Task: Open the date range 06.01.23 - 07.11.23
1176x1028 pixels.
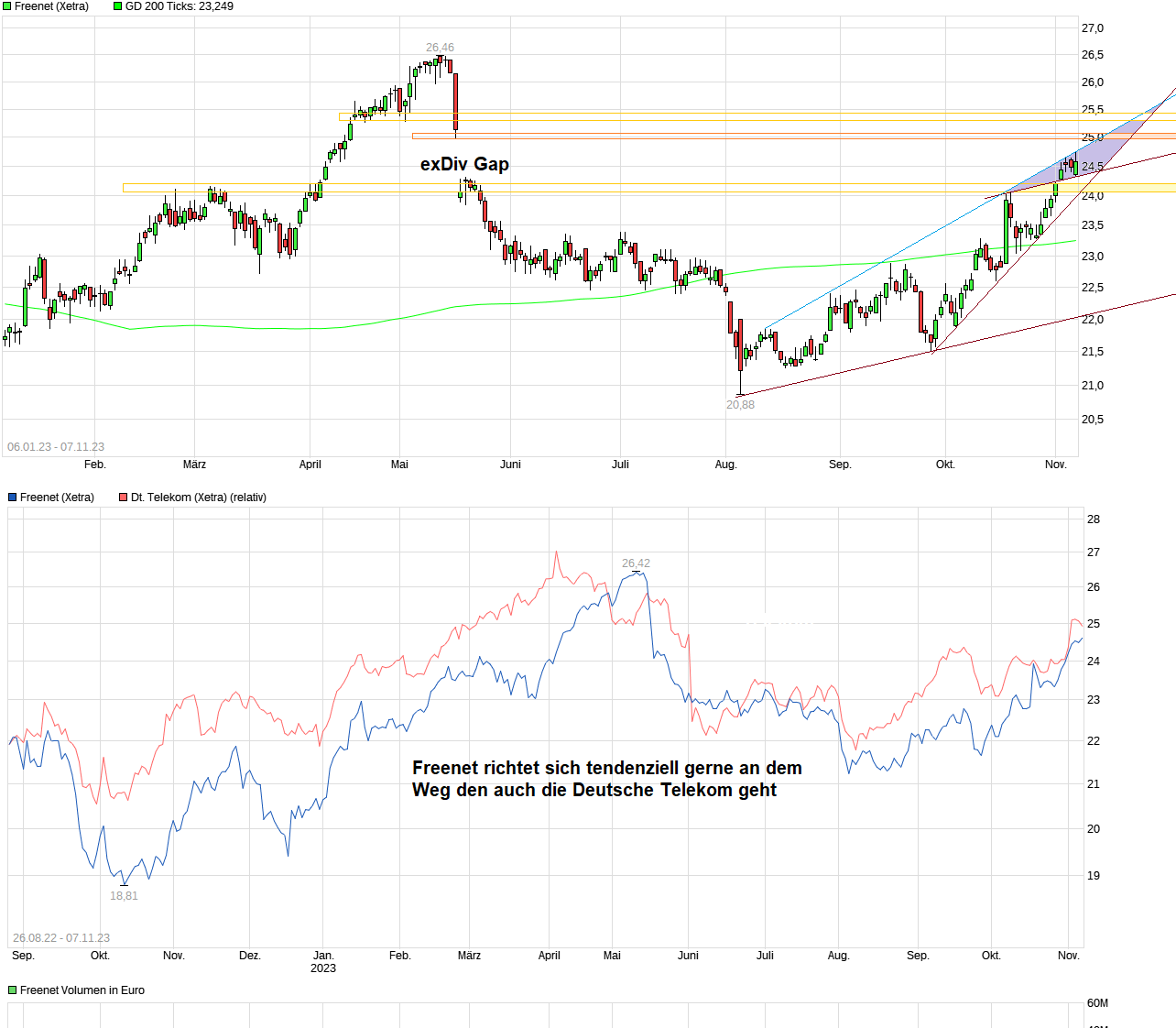Action: coord(55,446)
